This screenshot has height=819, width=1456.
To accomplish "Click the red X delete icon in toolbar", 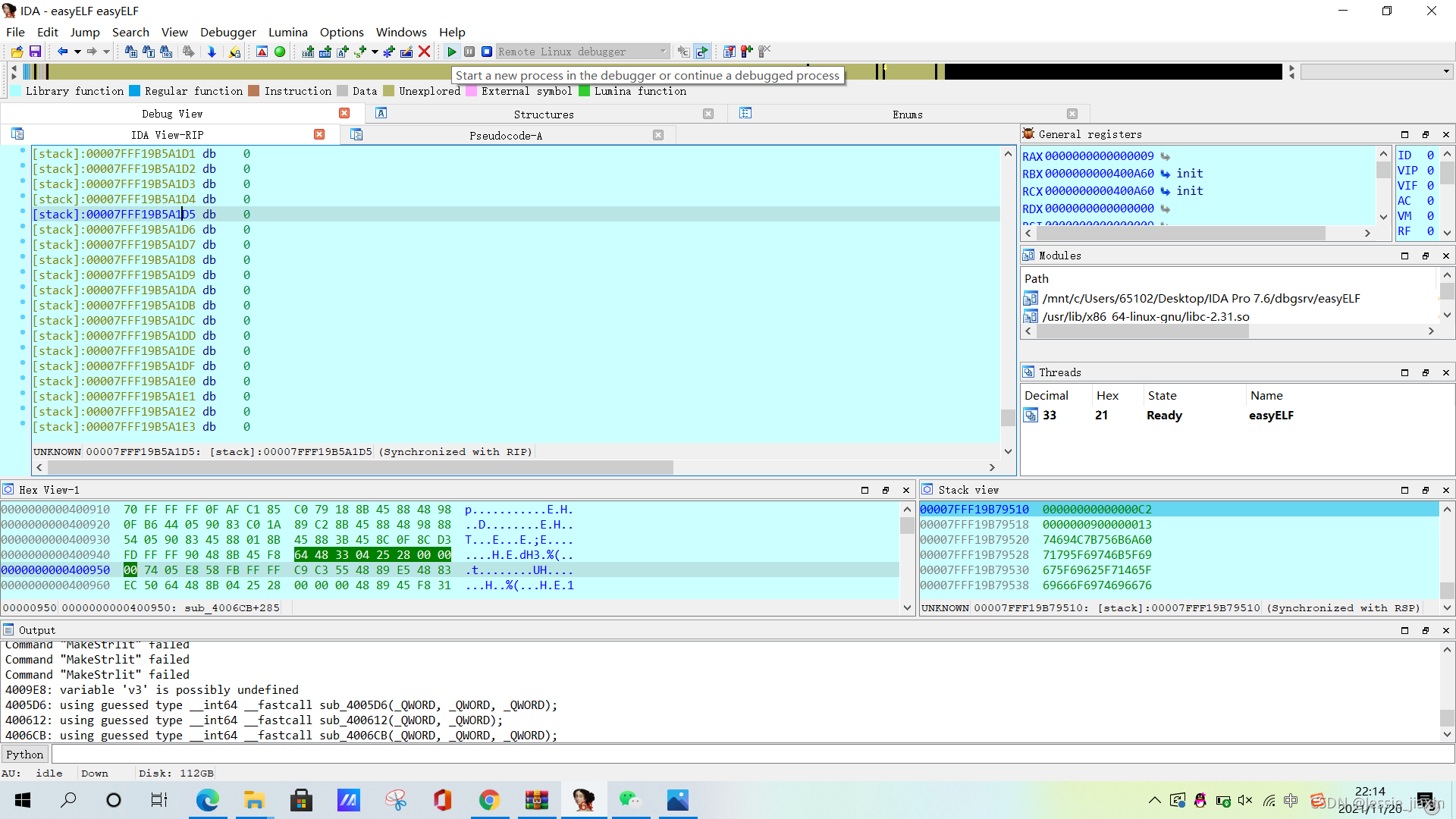I will 425,52.
